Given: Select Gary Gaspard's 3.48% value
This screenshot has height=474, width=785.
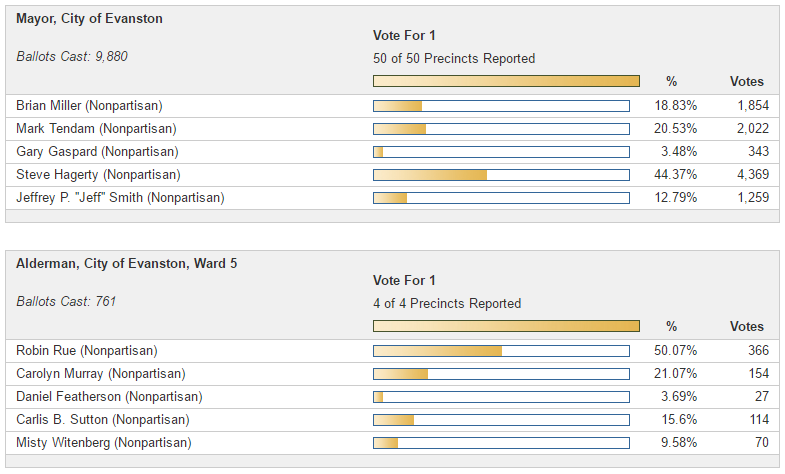Looking at the screenshot, I should click(x=680, y=152).
